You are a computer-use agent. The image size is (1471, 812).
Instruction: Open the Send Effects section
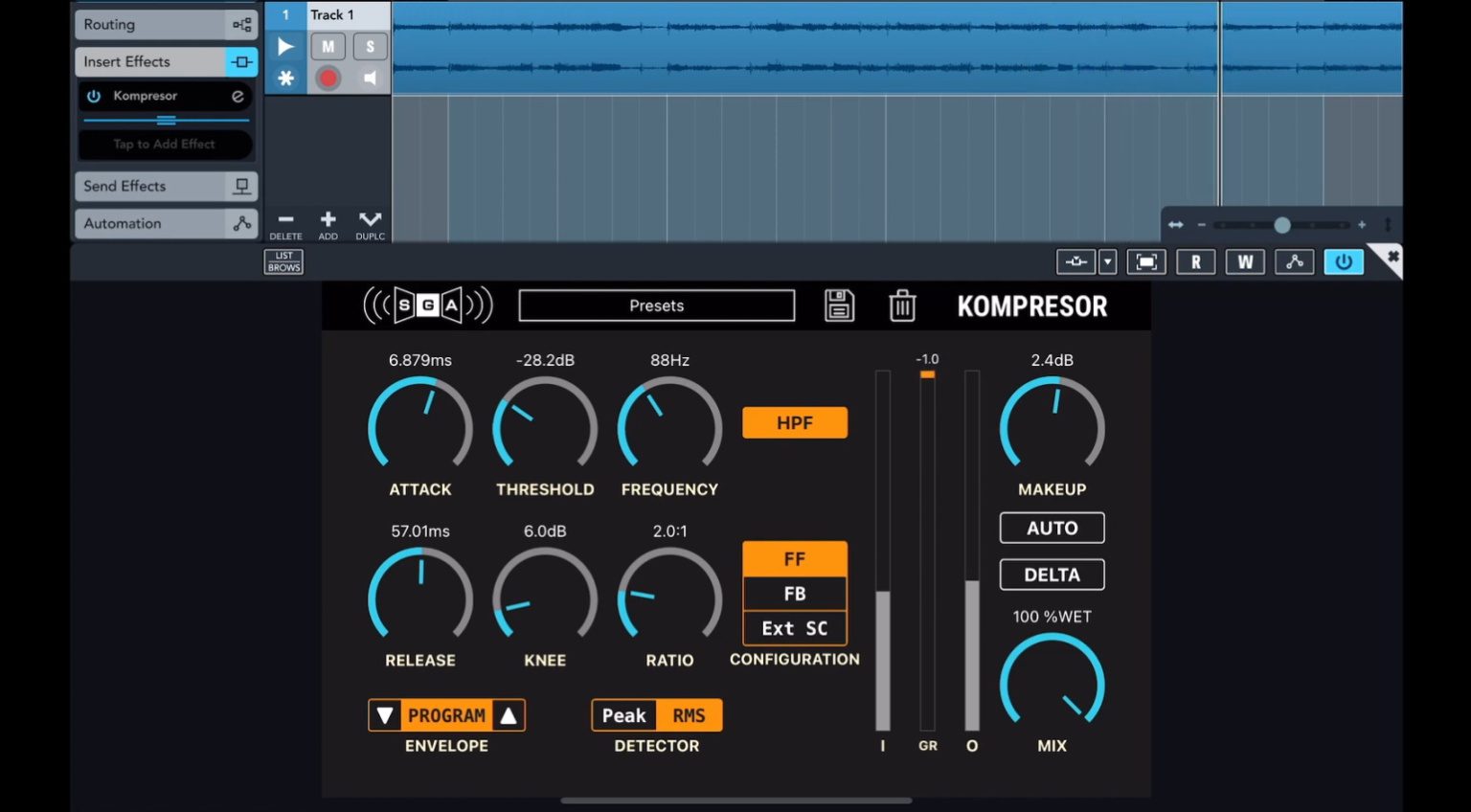point(165,186)
